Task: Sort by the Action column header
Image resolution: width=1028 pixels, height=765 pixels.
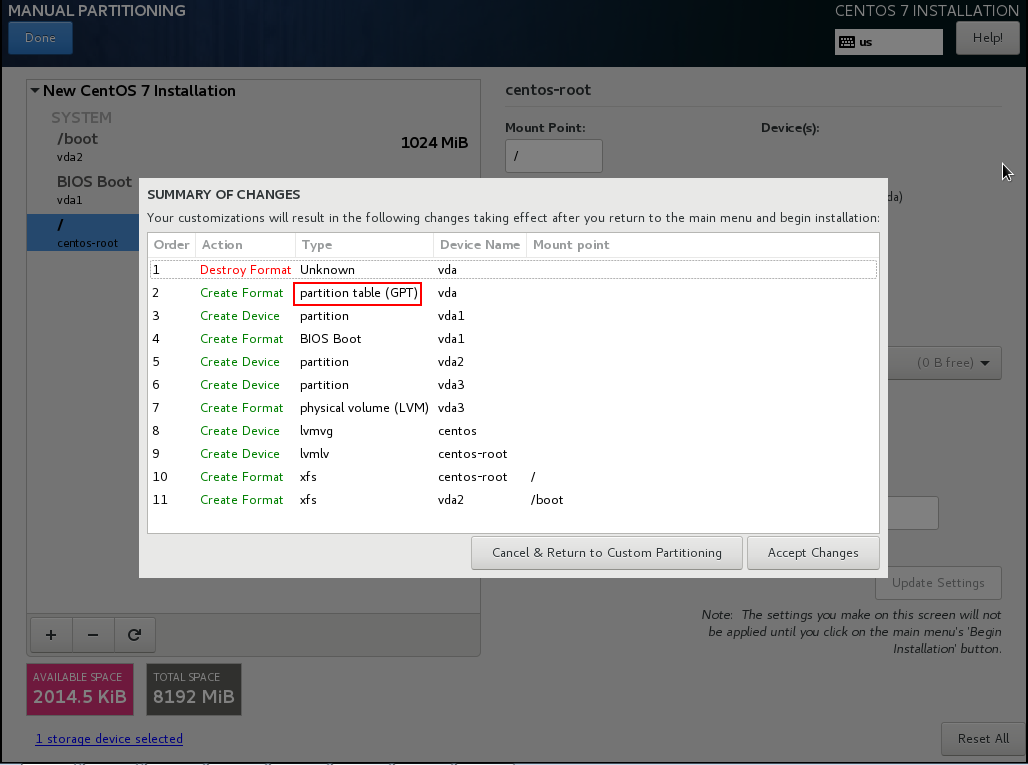Action: click(246, 245)
